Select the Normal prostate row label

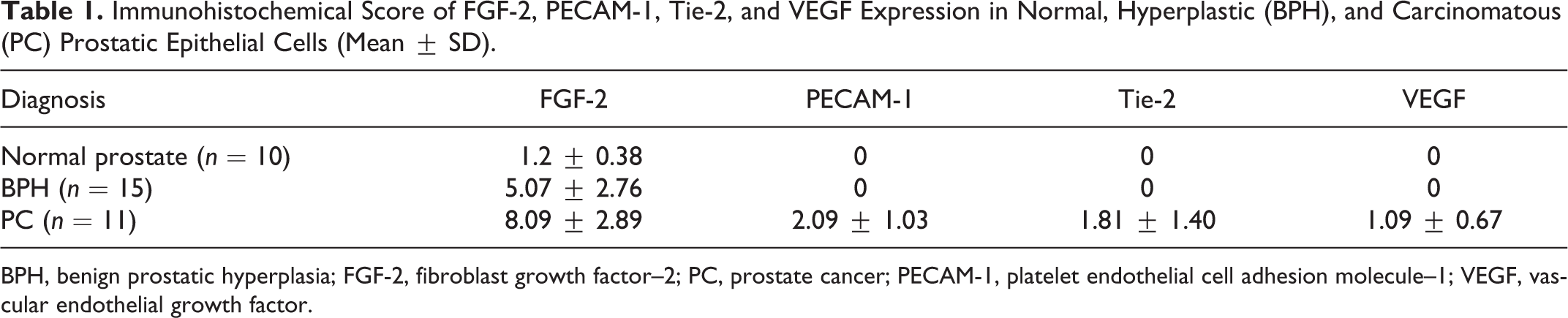coord(146,157)
